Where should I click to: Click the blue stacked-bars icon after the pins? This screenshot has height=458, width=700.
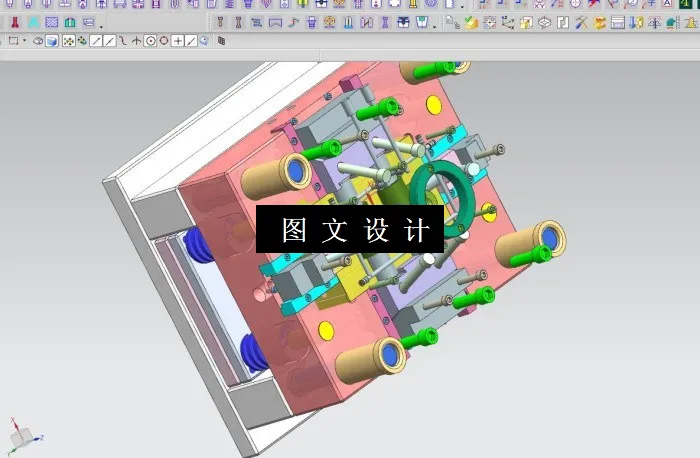[257, 22]
